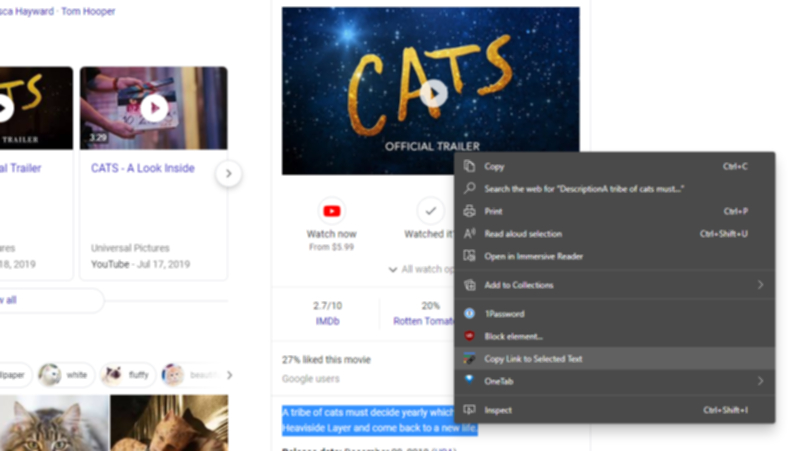
Task: Click the View all button
Action: [x=51, y=300]
